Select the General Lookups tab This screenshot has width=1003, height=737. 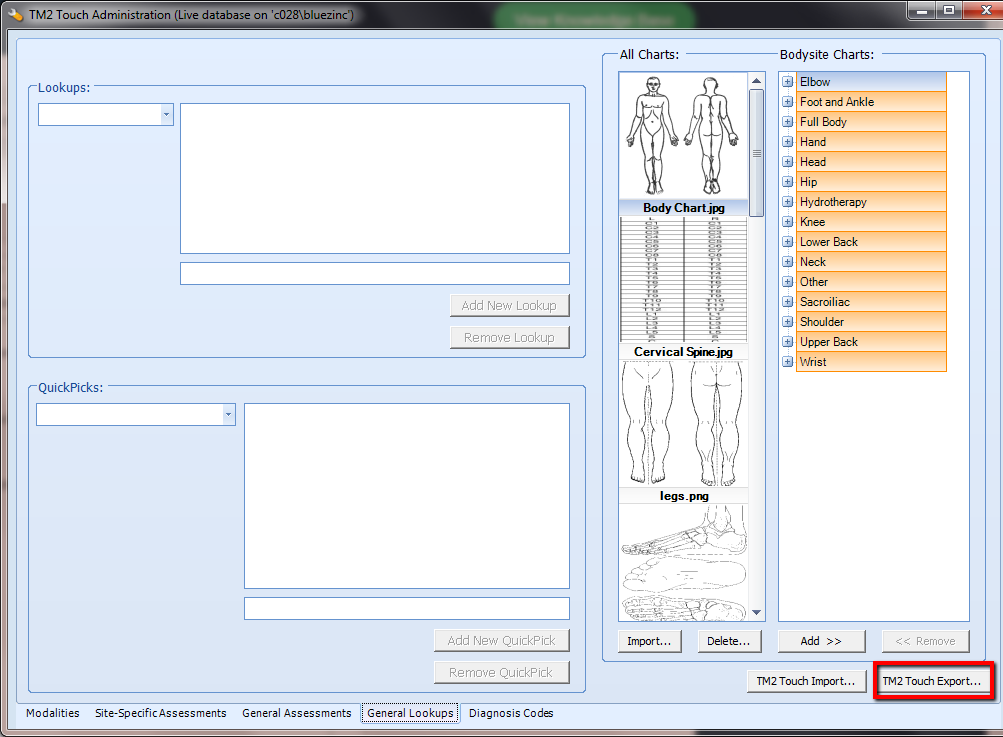point(410,713)
